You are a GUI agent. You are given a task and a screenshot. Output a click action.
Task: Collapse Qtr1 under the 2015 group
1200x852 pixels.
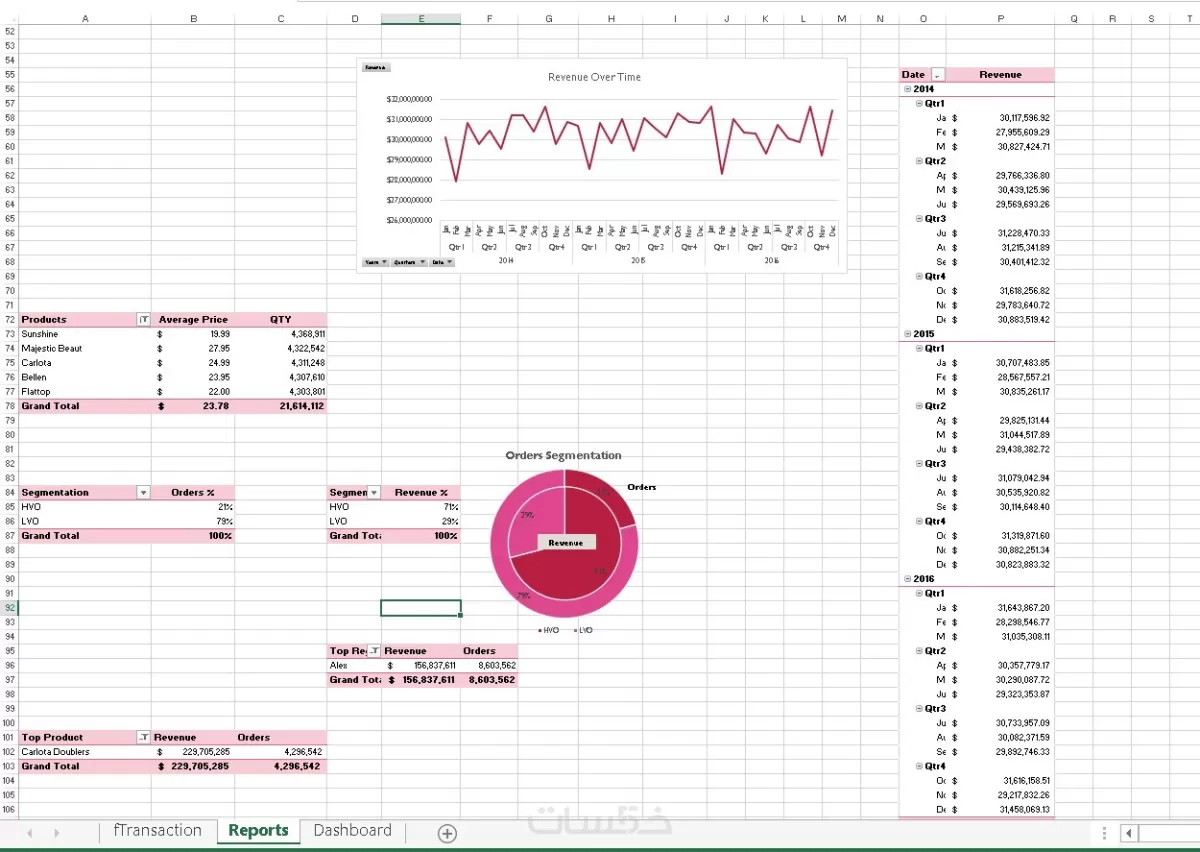click(x=917, y=348)
